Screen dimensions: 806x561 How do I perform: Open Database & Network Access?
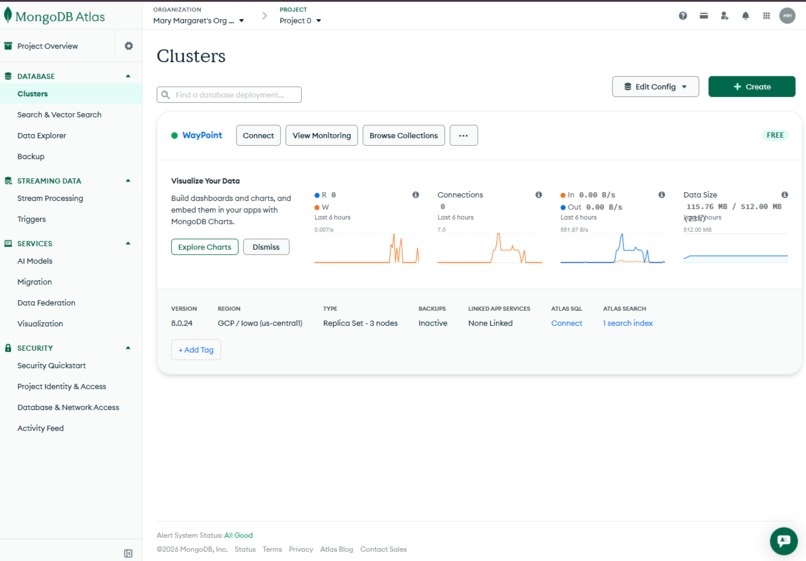68,407
